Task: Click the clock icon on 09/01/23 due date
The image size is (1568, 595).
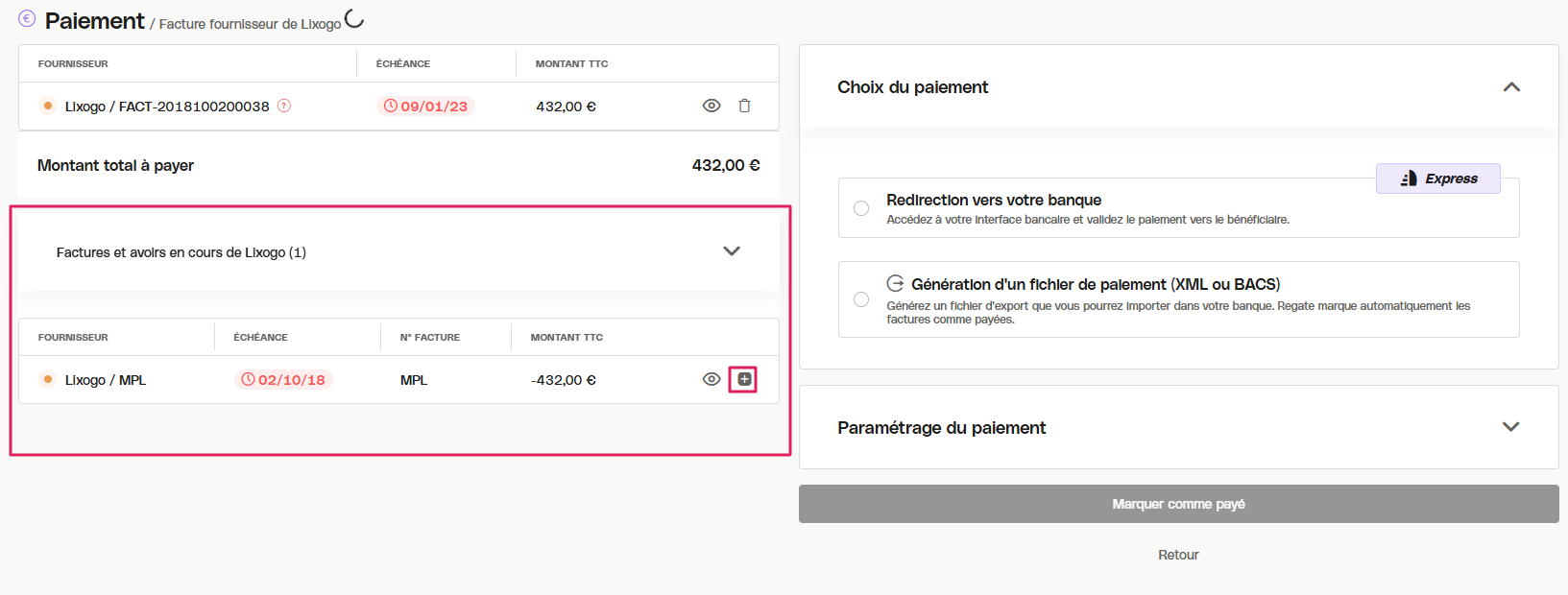Action: point(391,106)
